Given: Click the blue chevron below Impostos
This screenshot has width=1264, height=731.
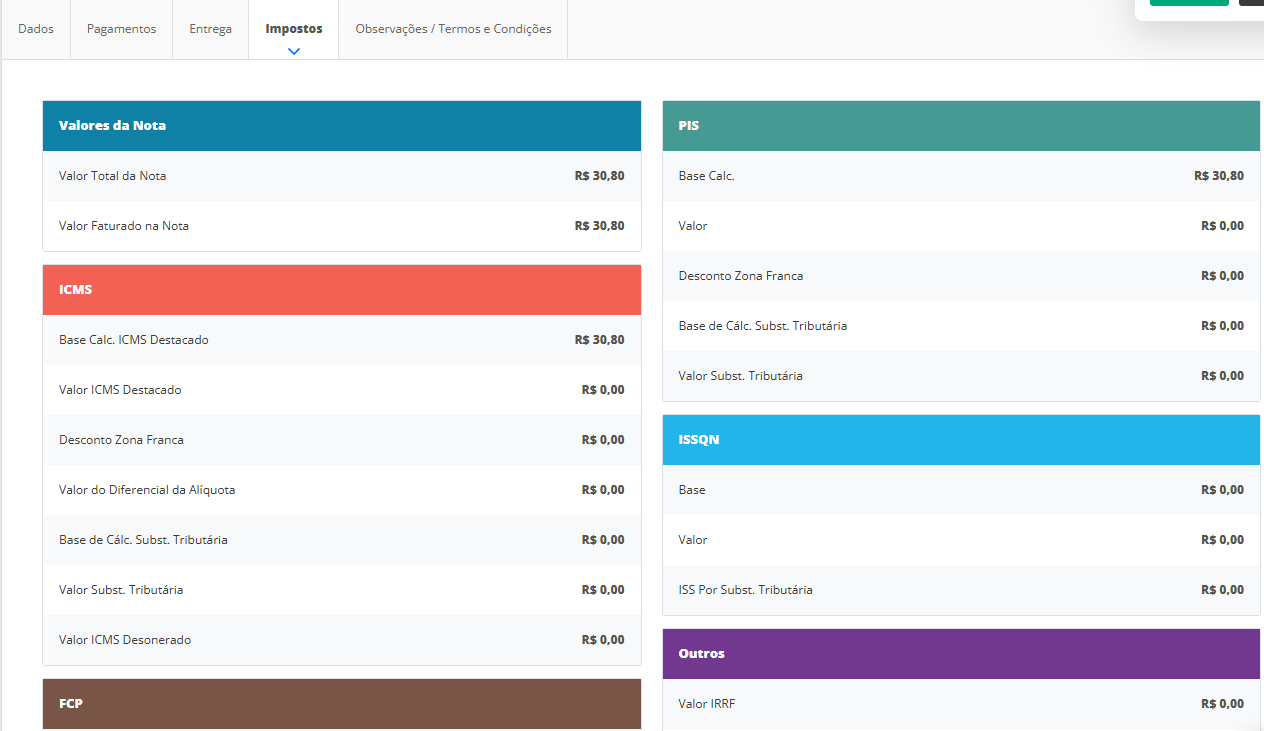Looking at the screenshot, I should click(294, 51).
